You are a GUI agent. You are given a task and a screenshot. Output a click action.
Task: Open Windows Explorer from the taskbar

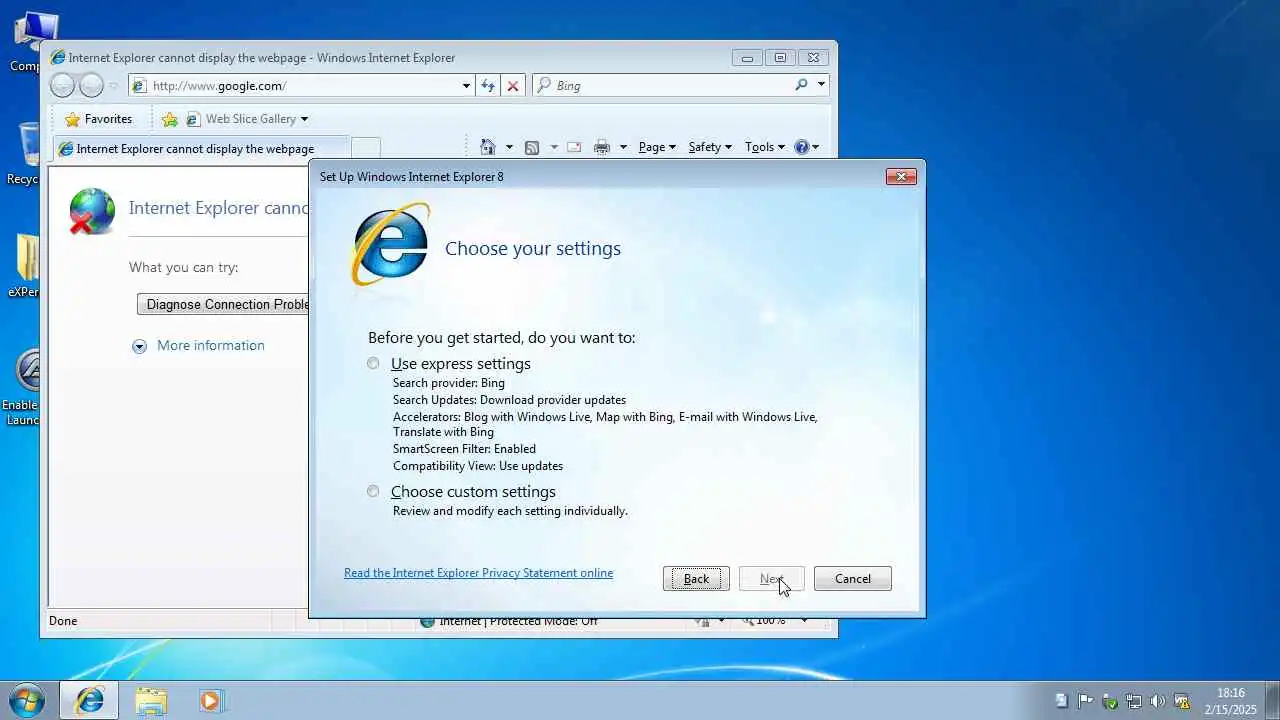(151, 701)
